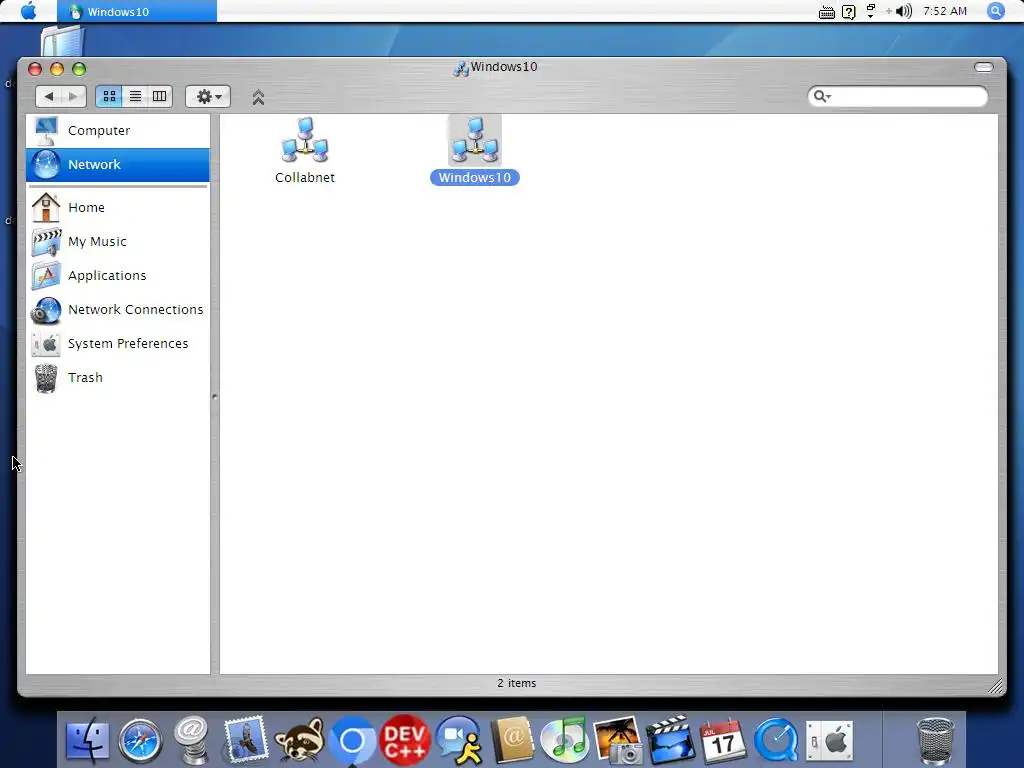1024x768 pixels.
Task: Select Network in the sidebar
Action: coord(118,165)
